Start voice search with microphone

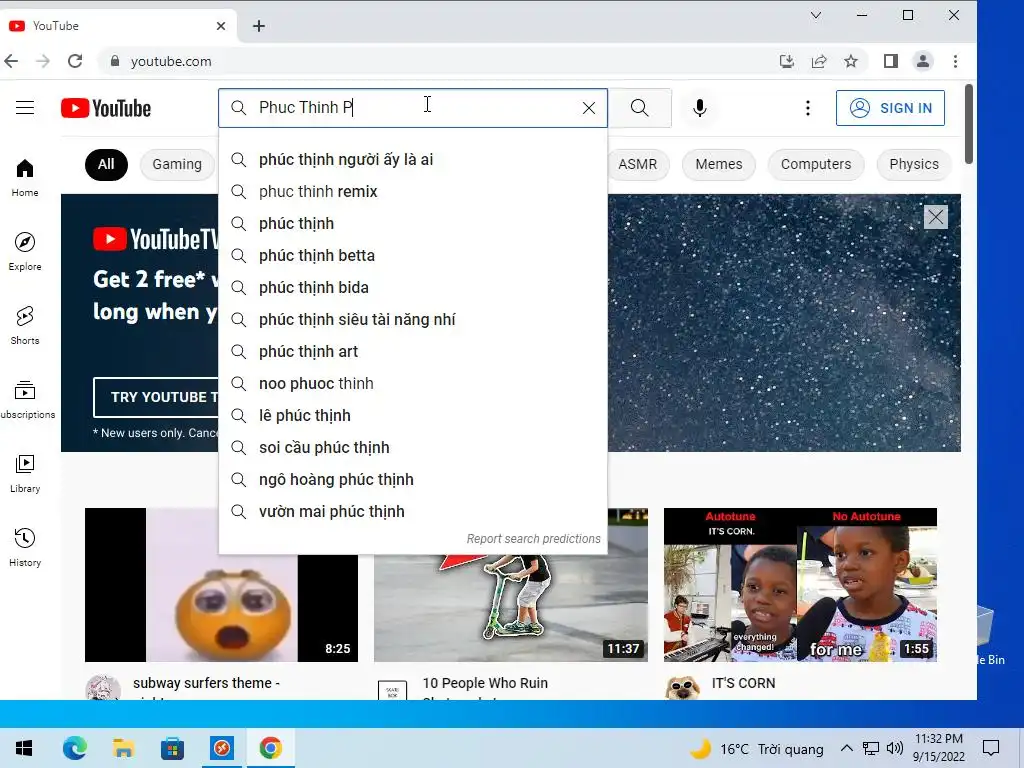click(x=699, y=108)
